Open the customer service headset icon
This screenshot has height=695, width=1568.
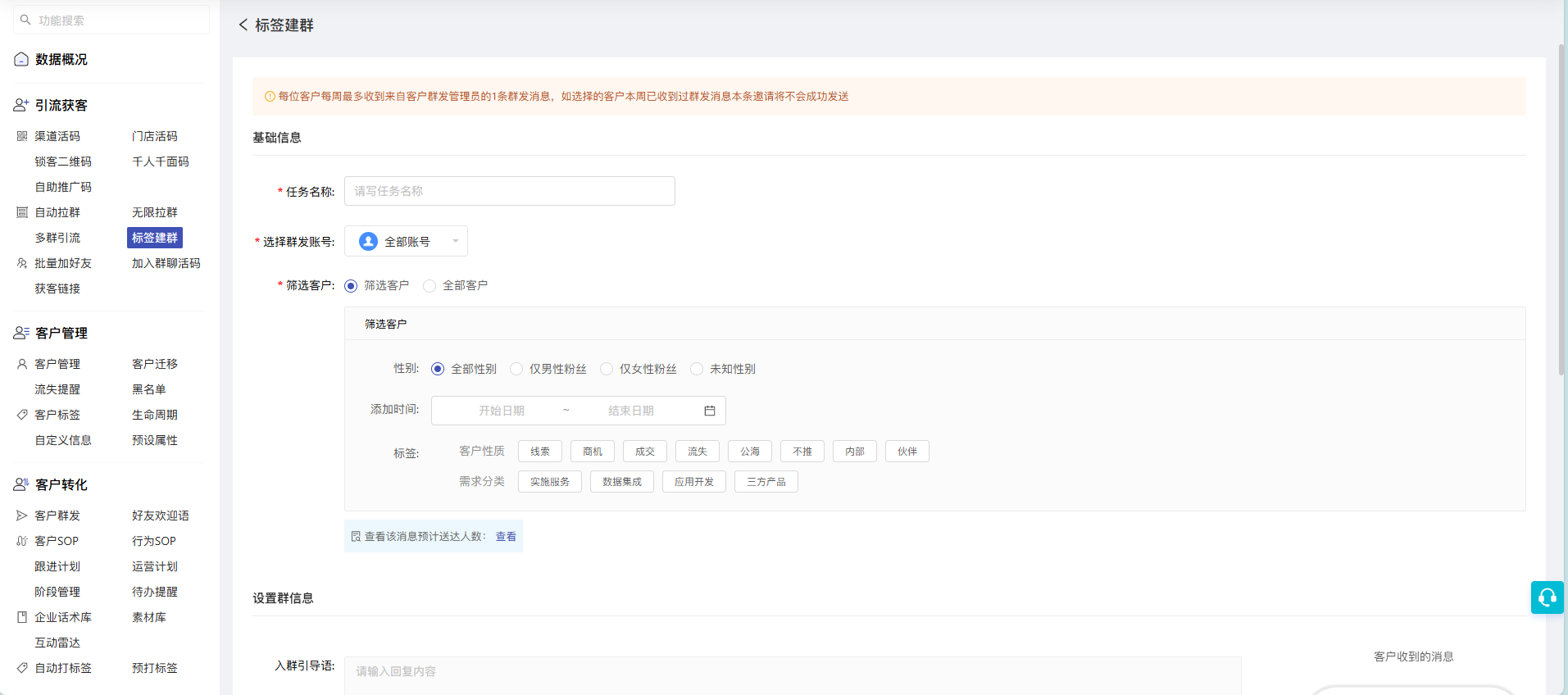(x=1547, y=597)
